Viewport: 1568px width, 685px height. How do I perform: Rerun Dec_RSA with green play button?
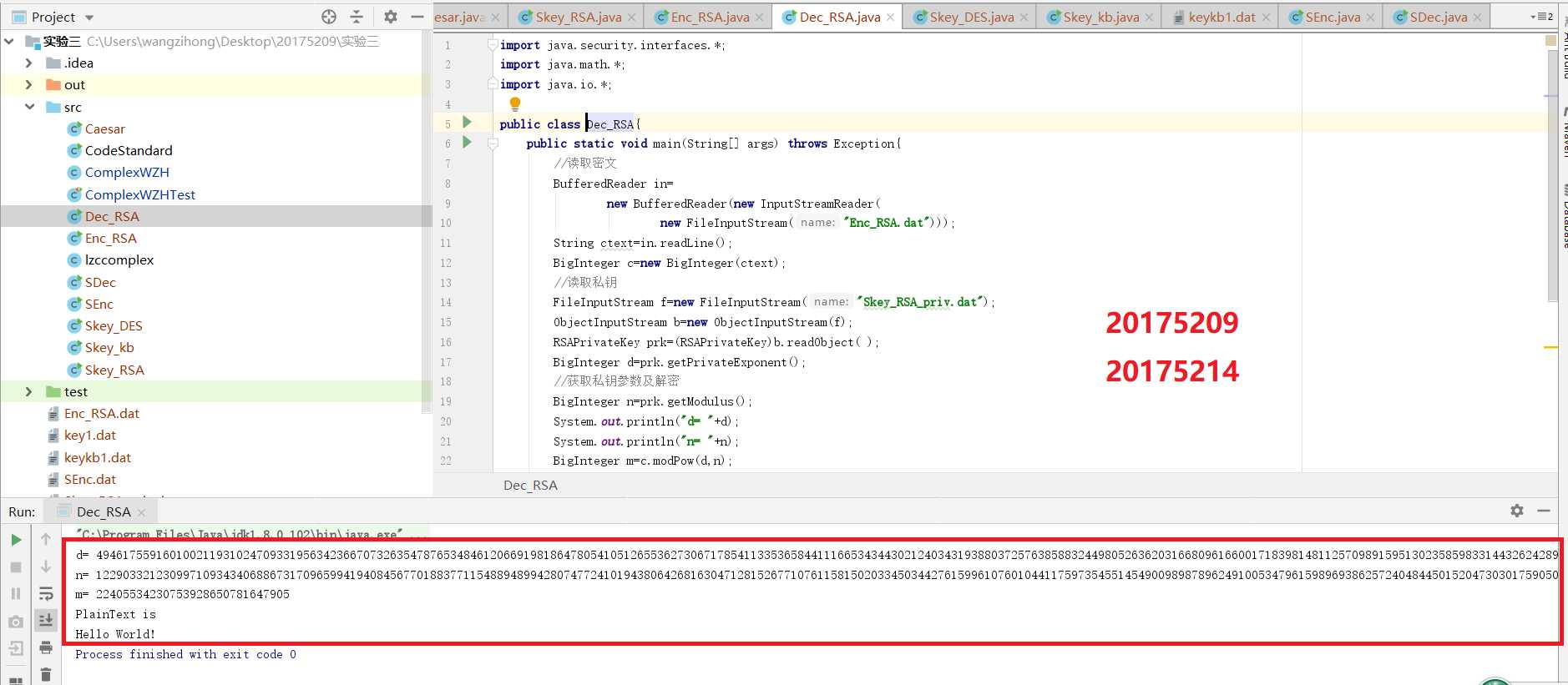16,540
